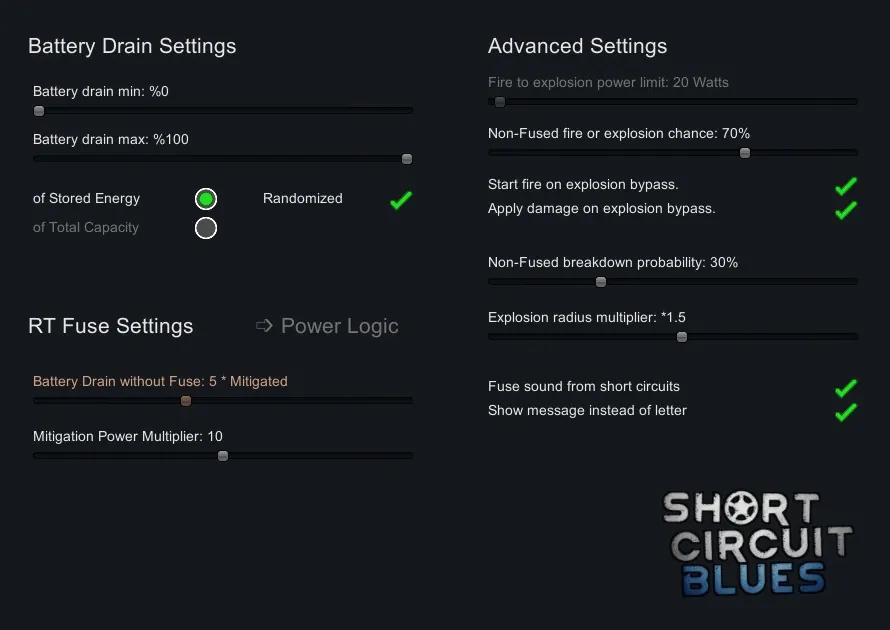The image size is (890, 630).
Task: Click the Battery drain max slider handle
Action: (x=407, y=159)
